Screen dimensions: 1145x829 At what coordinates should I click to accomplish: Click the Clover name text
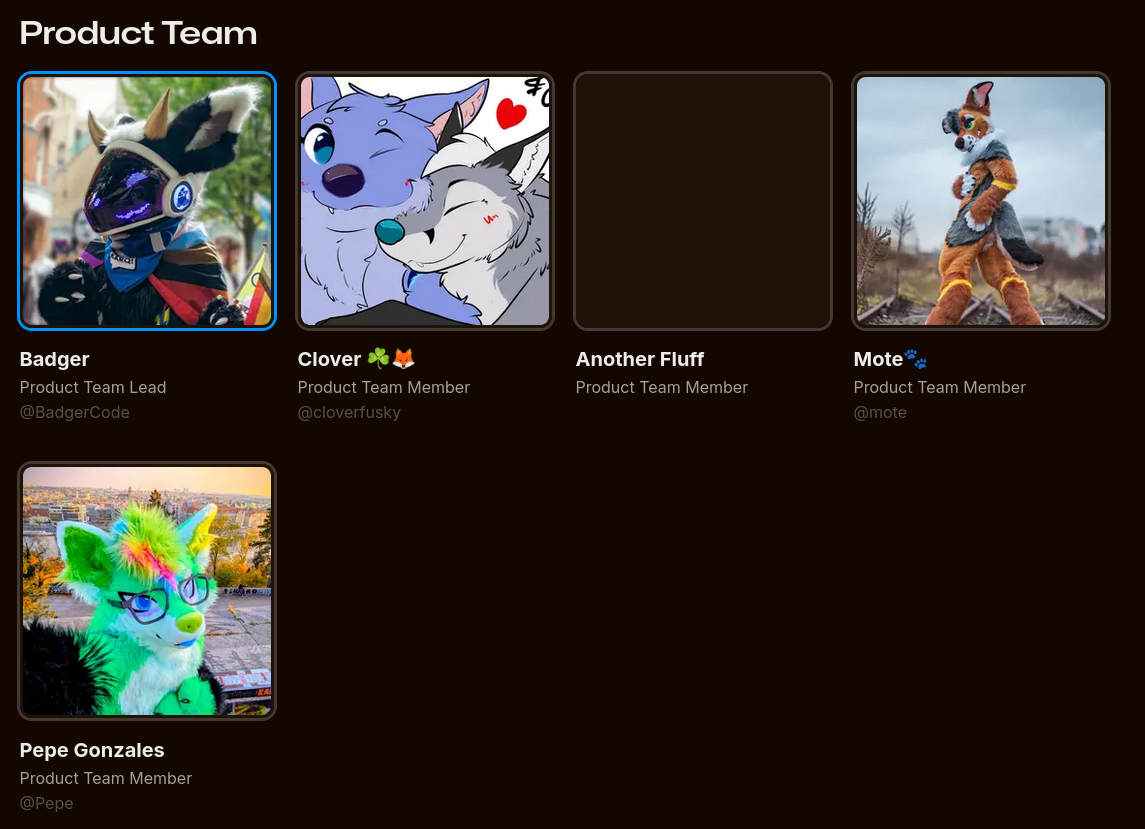tap(329, 359)
